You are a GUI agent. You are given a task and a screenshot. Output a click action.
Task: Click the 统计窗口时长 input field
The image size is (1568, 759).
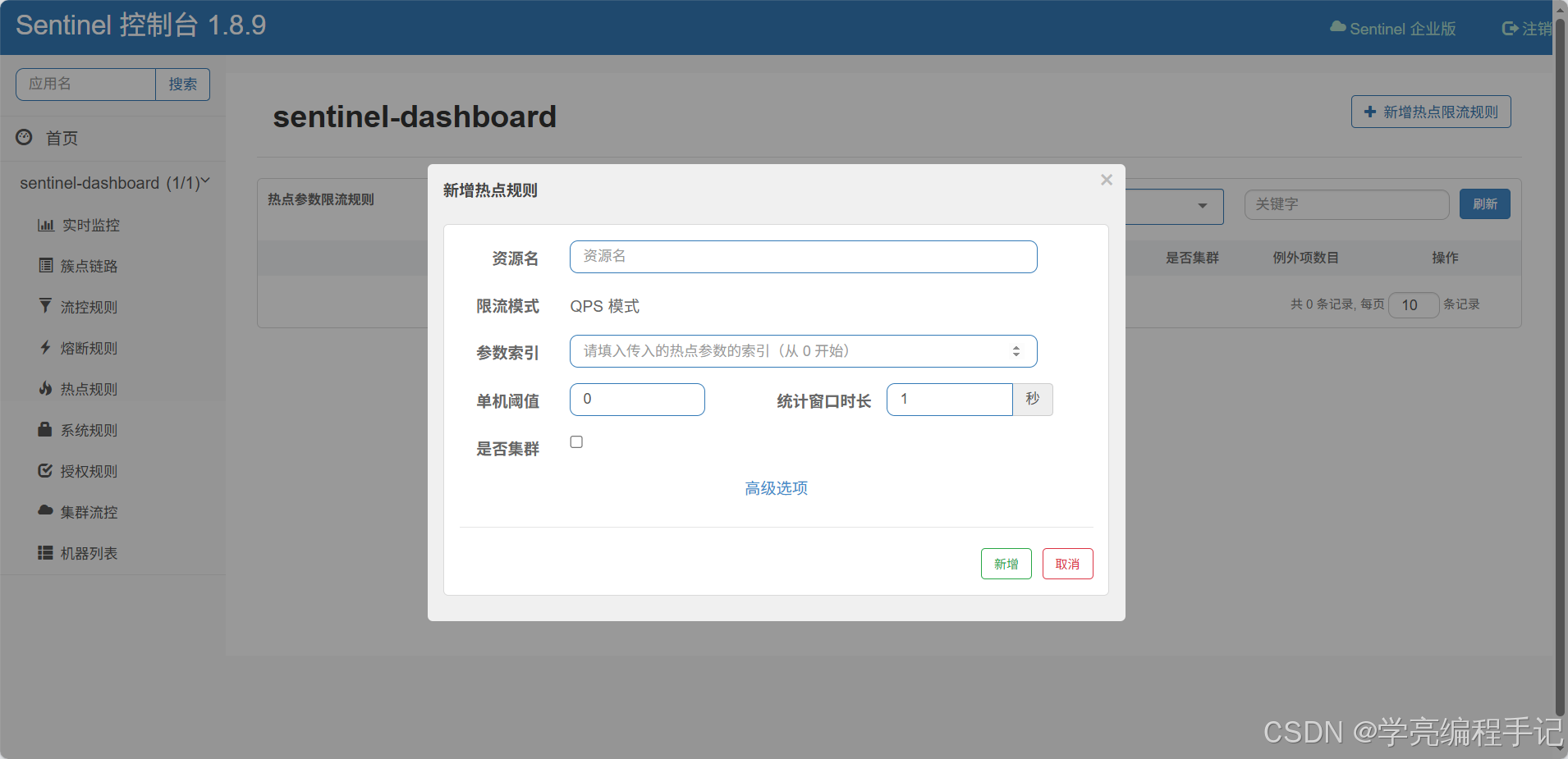[x=949, y=400]
